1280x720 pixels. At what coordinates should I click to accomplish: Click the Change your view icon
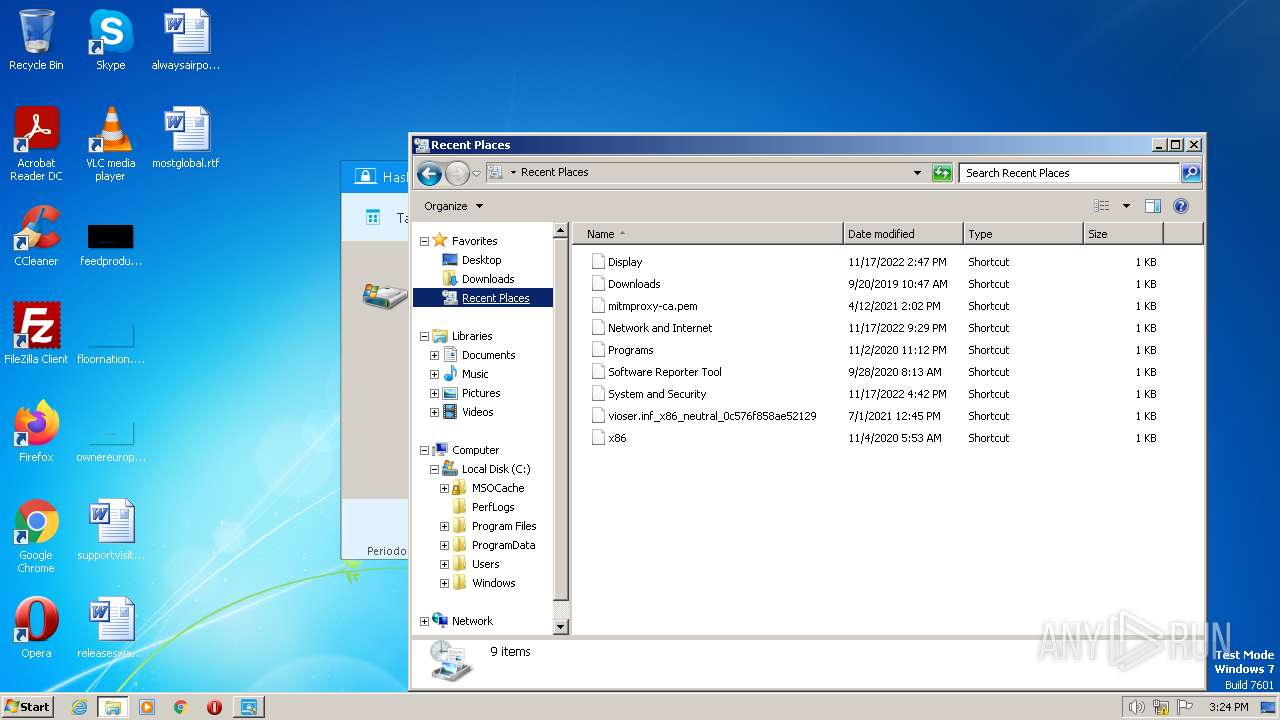pos(1102,206)
